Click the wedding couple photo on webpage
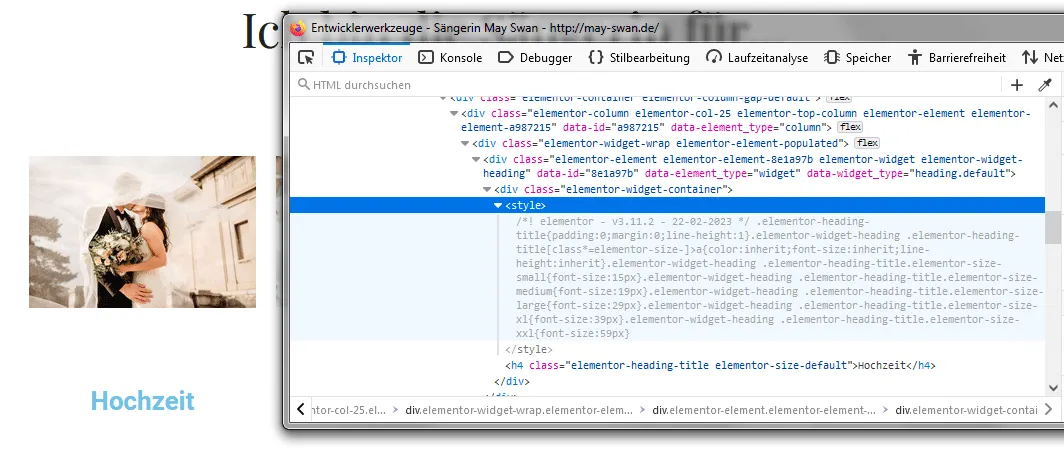Viewport: 1064px width, 454px height. [x=142, y=232]
